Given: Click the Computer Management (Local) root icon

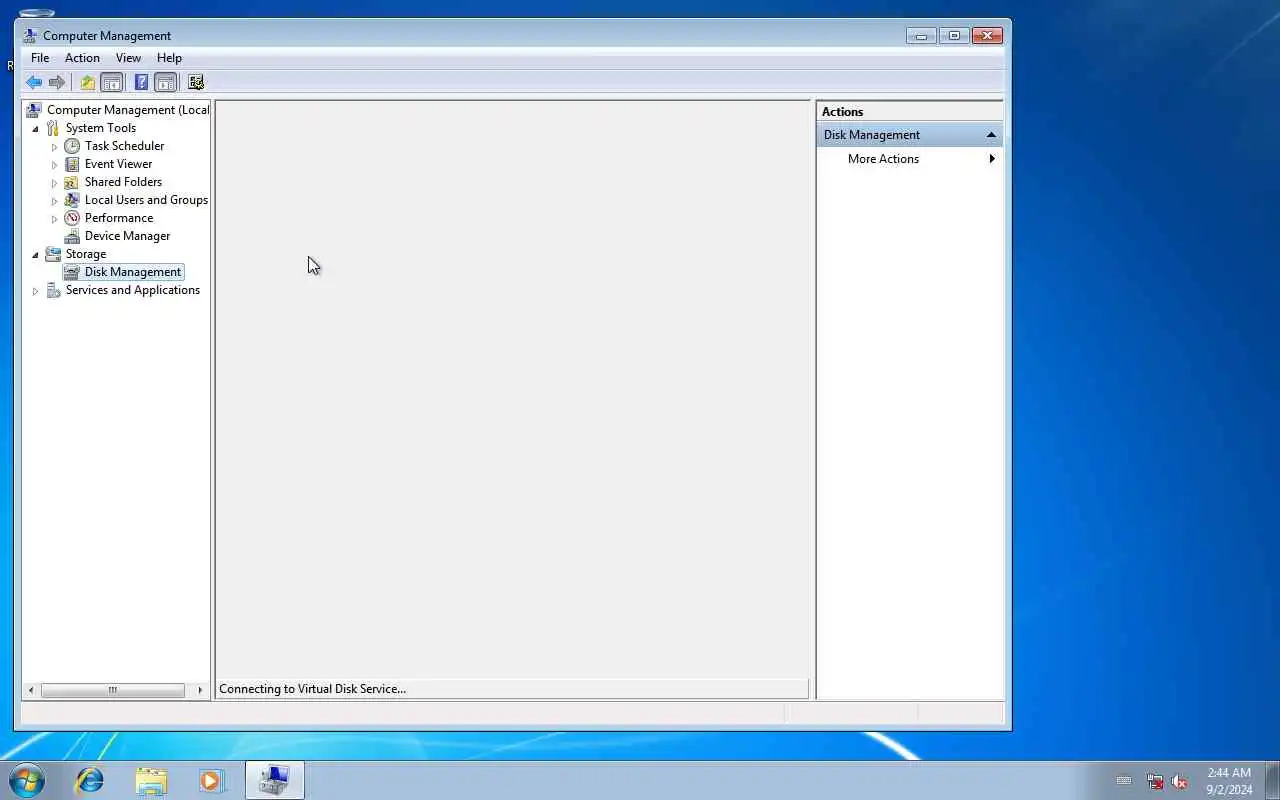Looking at the screenshot, I should click(x=34, y=110).
